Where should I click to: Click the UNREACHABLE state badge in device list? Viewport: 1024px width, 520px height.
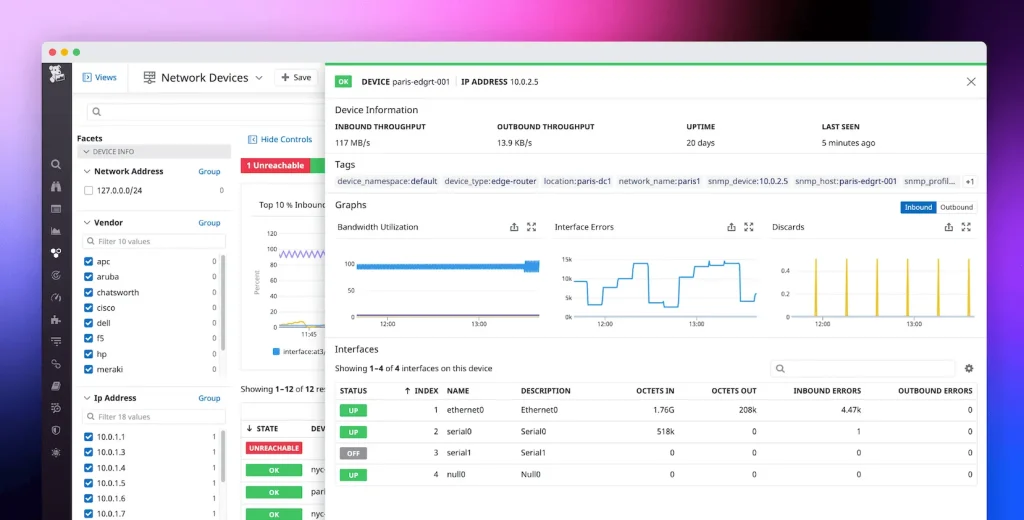click(x=274, y=448)
